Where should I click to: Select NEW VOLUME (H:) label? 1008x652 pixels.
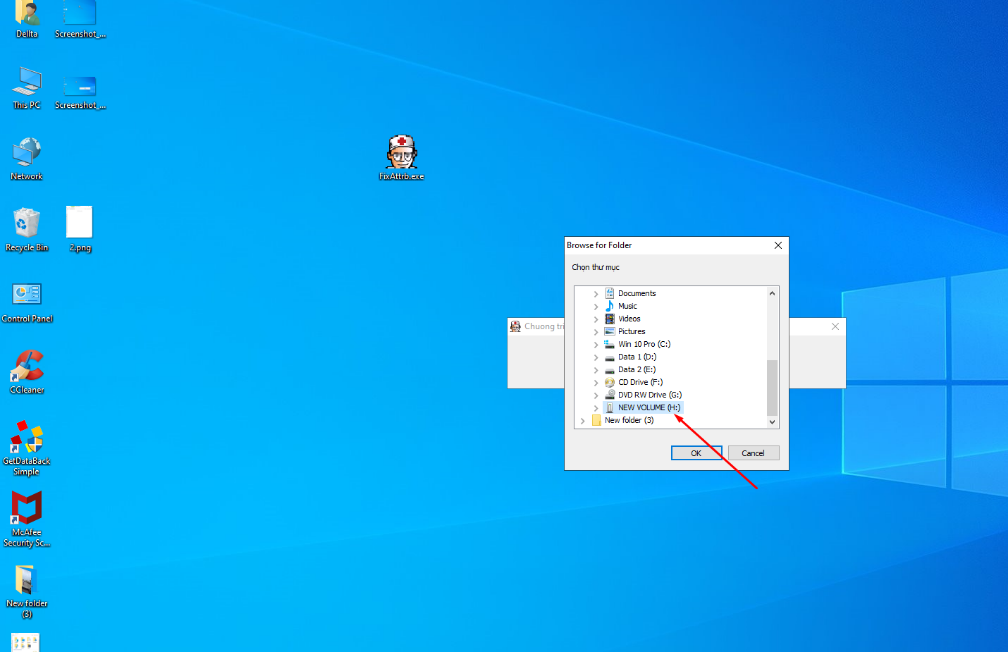tap(649, 408)
